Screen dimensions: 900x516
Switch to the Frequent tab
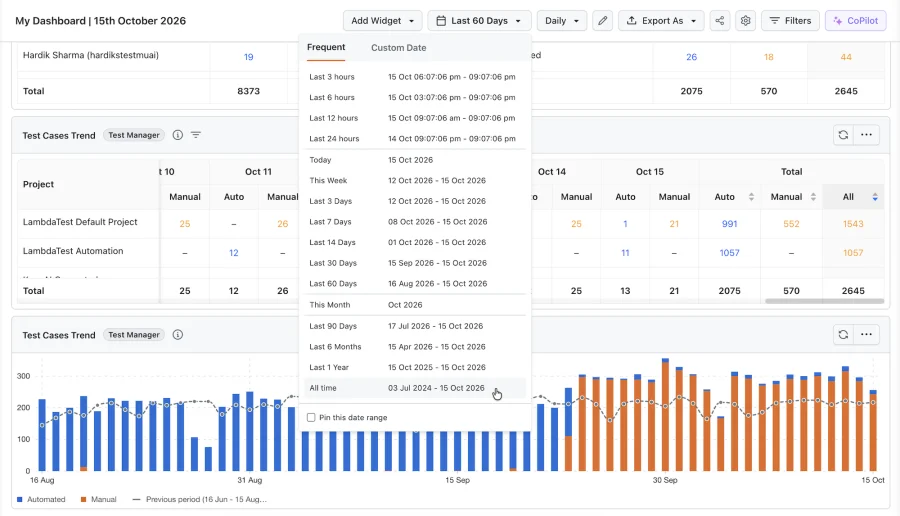tap(326, 48)
